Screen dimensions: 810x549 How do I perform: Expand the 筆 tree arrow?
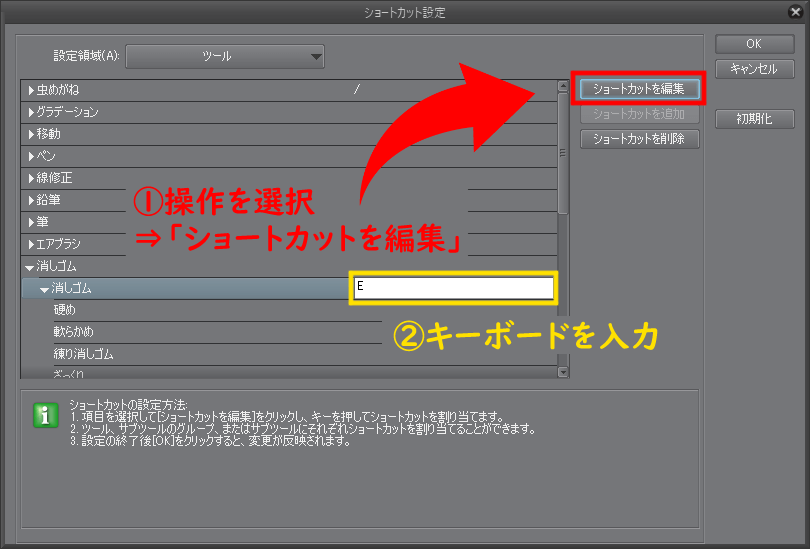pos(31,222)
